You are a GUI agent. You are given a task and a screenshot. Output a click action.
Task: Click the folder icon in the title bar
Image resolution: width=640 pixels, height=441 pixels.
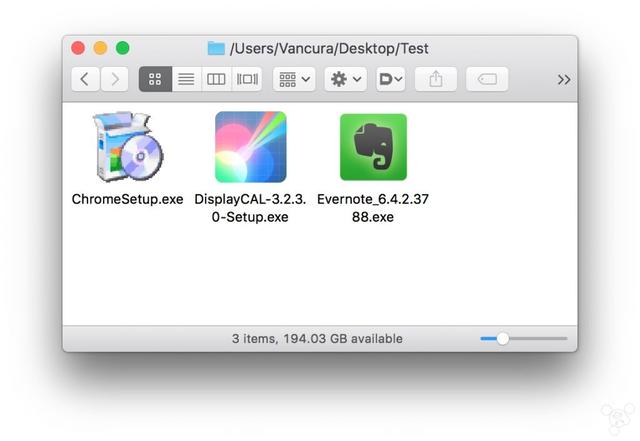pos(216,49)
